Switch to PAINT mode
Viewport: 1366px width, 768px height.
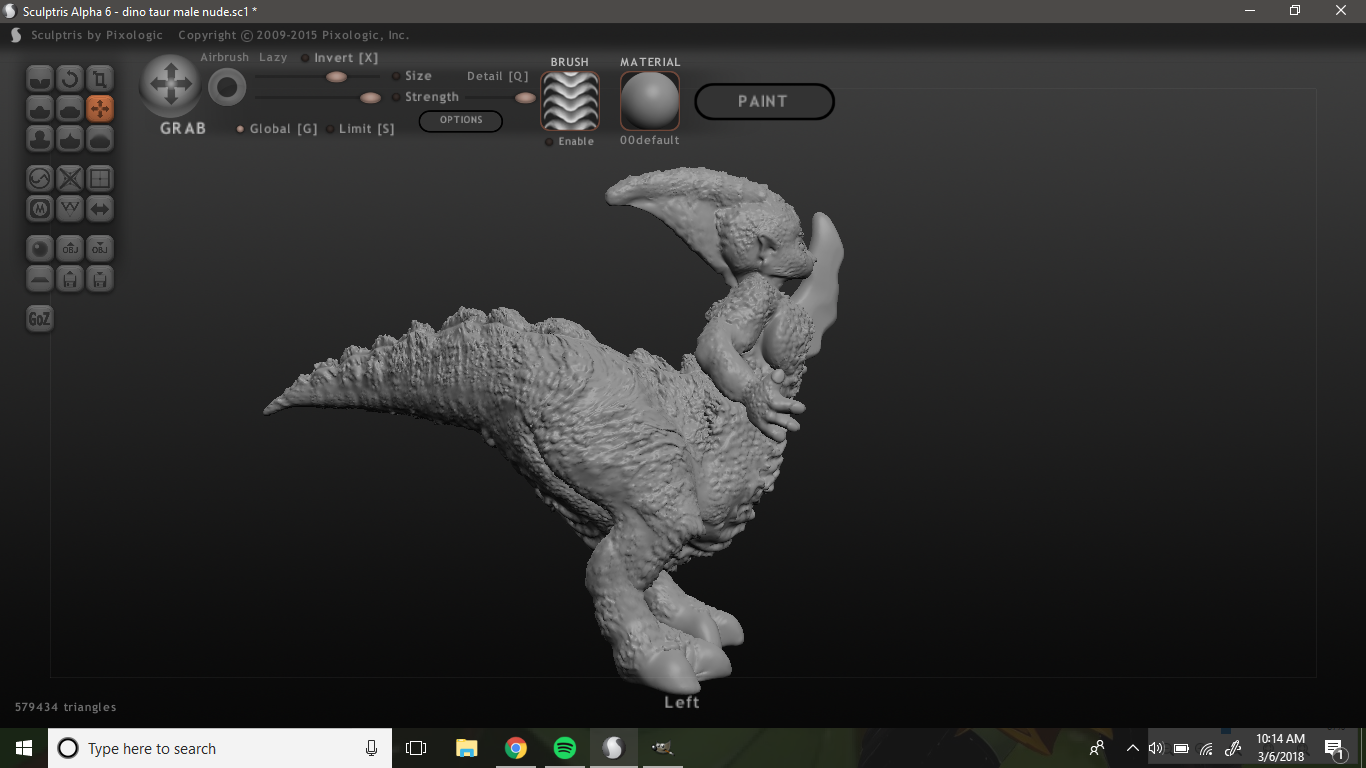[764, 101]
